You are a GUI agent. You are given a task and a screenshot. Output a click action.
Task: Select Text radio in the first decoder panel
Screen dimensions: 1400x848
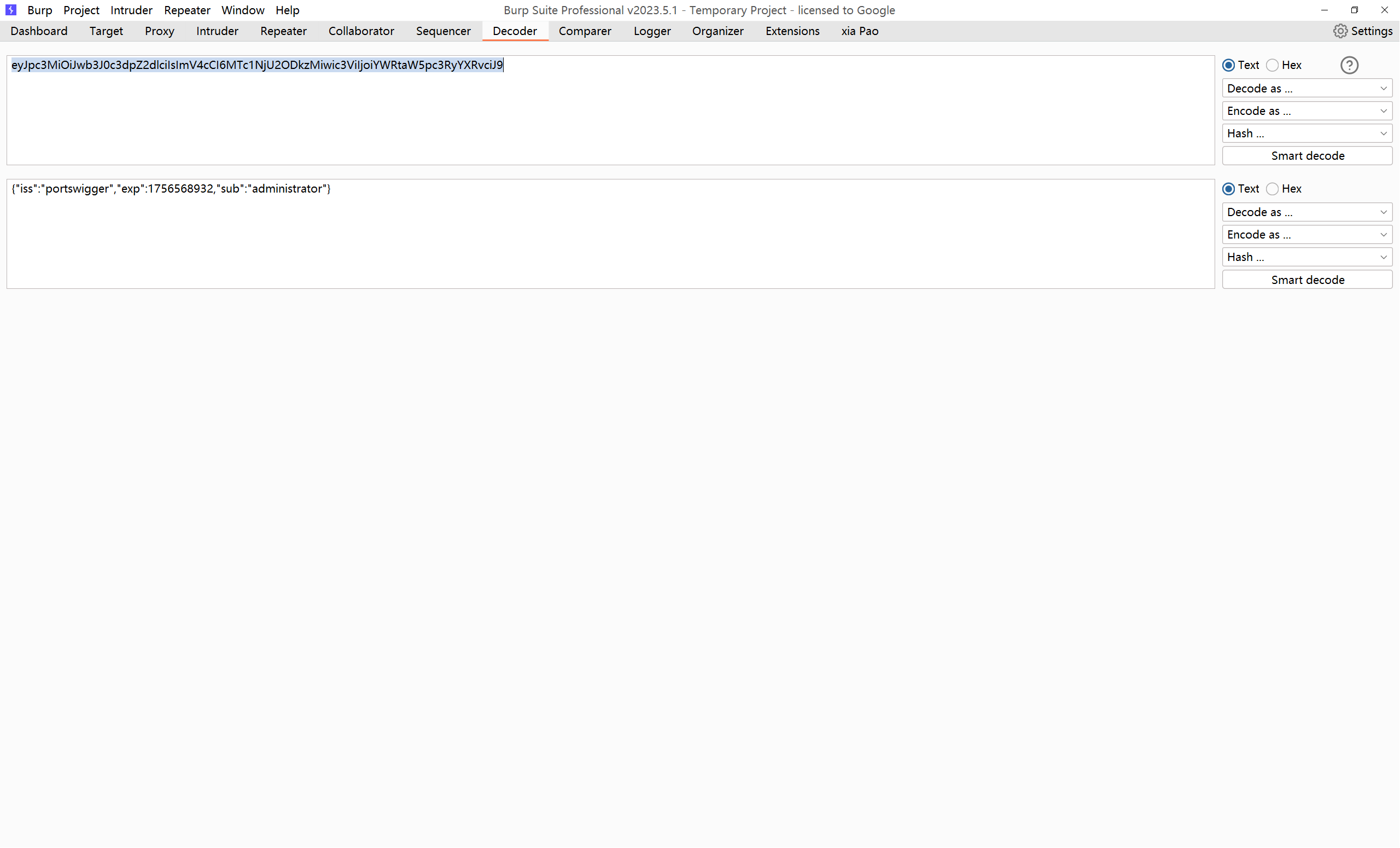pos(1228,65)
